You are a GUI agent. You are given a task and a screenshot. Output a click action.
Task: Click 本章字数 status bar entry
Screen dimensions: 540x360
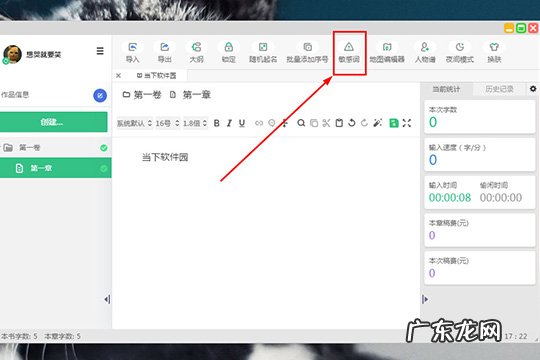[x=63, y=336]
